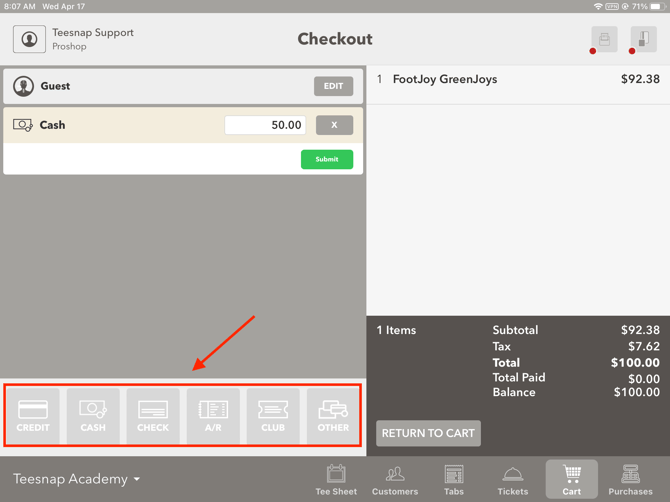
Task: Tap the receipt printer status icon
Action: pyautogui.click(x=604, y=39)
